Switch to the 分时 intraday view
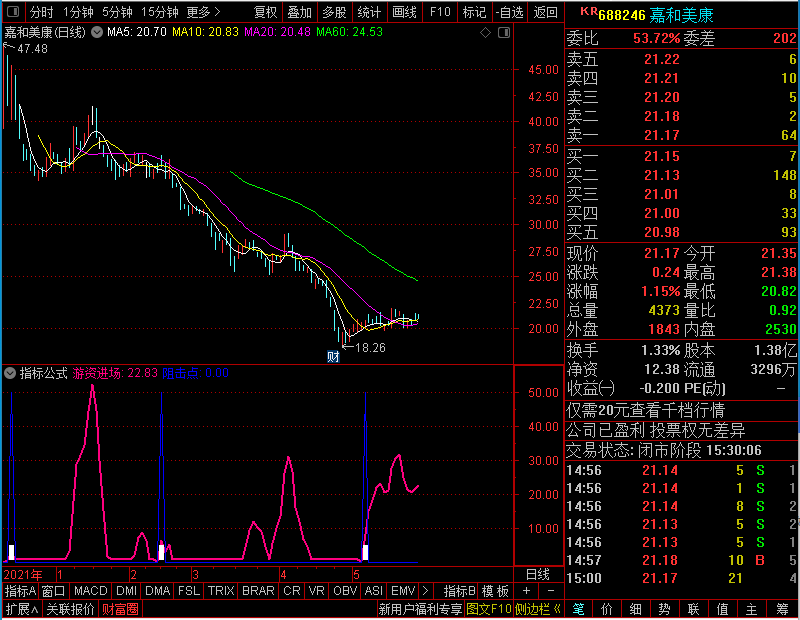This screenshot has width=800, height=620. [41, 12]
